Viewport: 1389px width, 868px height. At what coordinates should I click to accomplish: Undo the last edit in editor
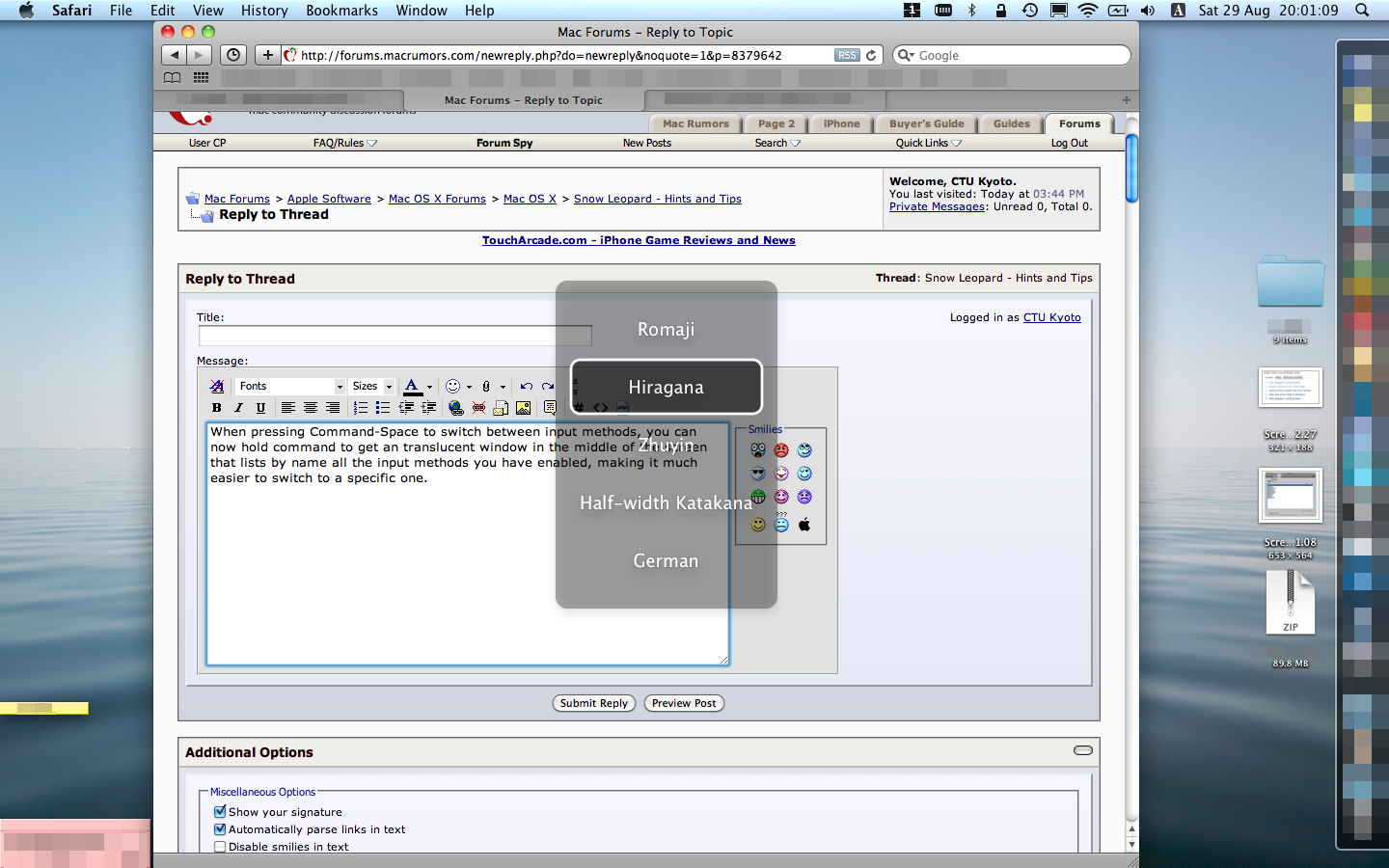[x=526, y=386]
